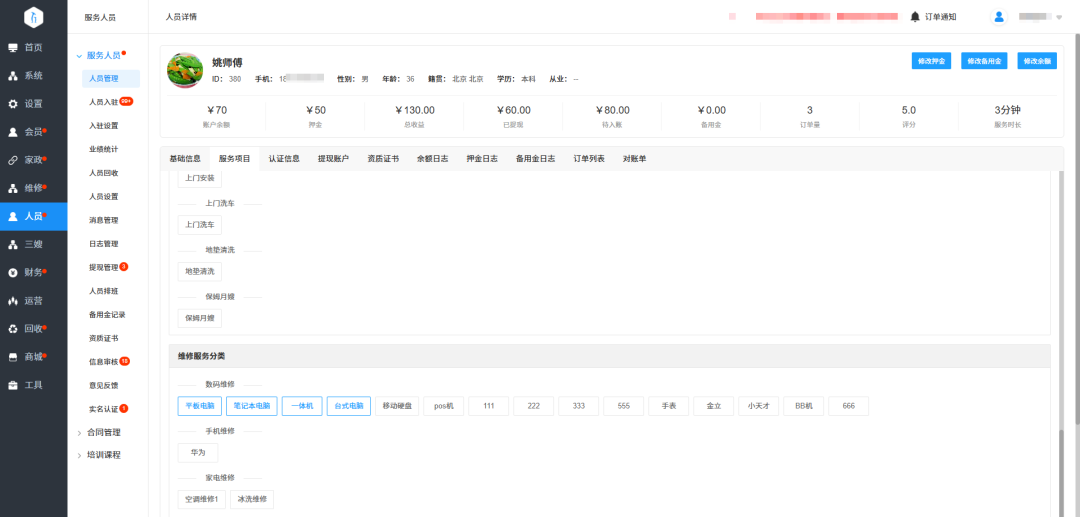Click the blue user avatar icon

click(999, 17)
